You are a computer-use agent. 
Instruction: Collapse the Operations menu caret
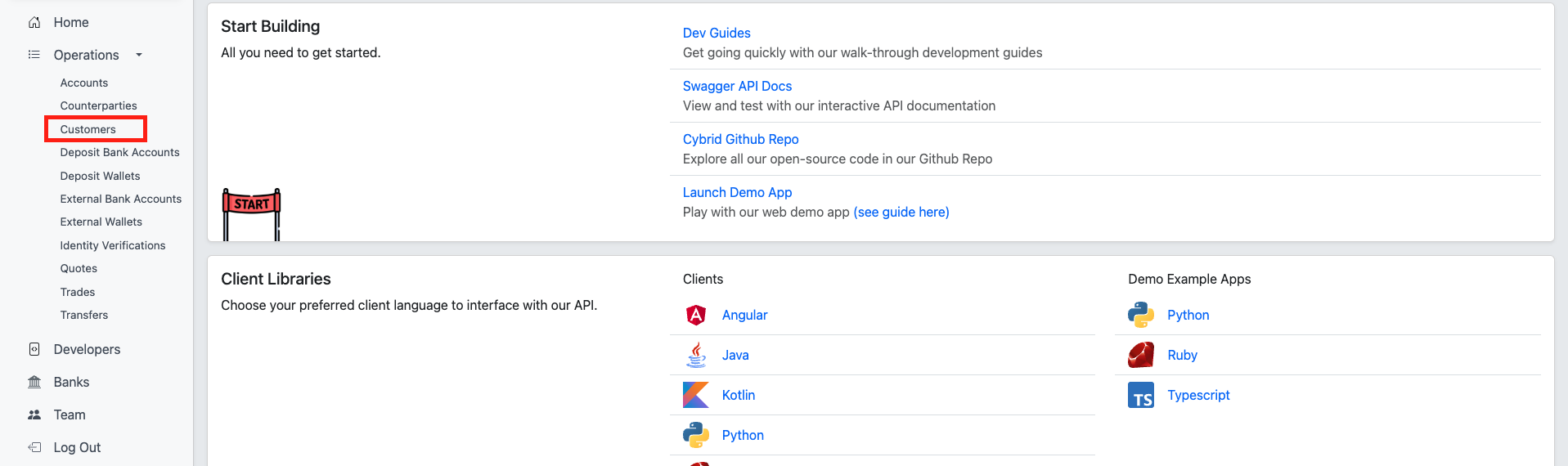click(139, 55)
